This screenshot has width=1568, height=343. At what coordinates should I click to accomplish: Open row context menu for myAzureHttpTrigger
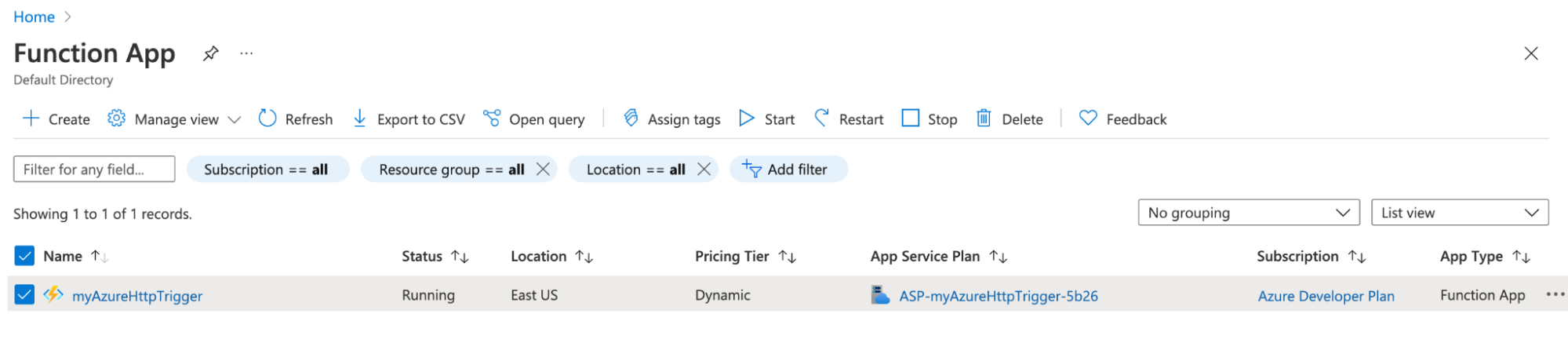pyautogui.click(x=1555, y=294)
